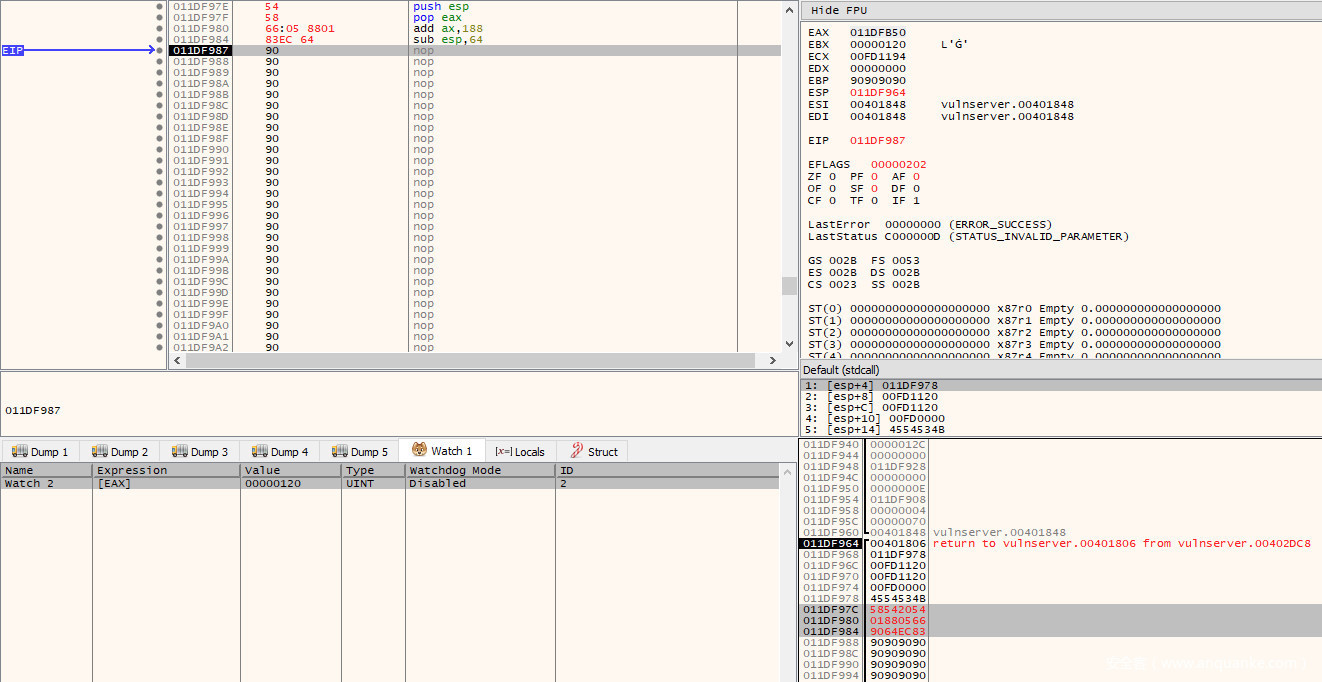The image size is (1322, 682).
Task: Toggle breakpoint bullet at push esp line
Action: 160,7
